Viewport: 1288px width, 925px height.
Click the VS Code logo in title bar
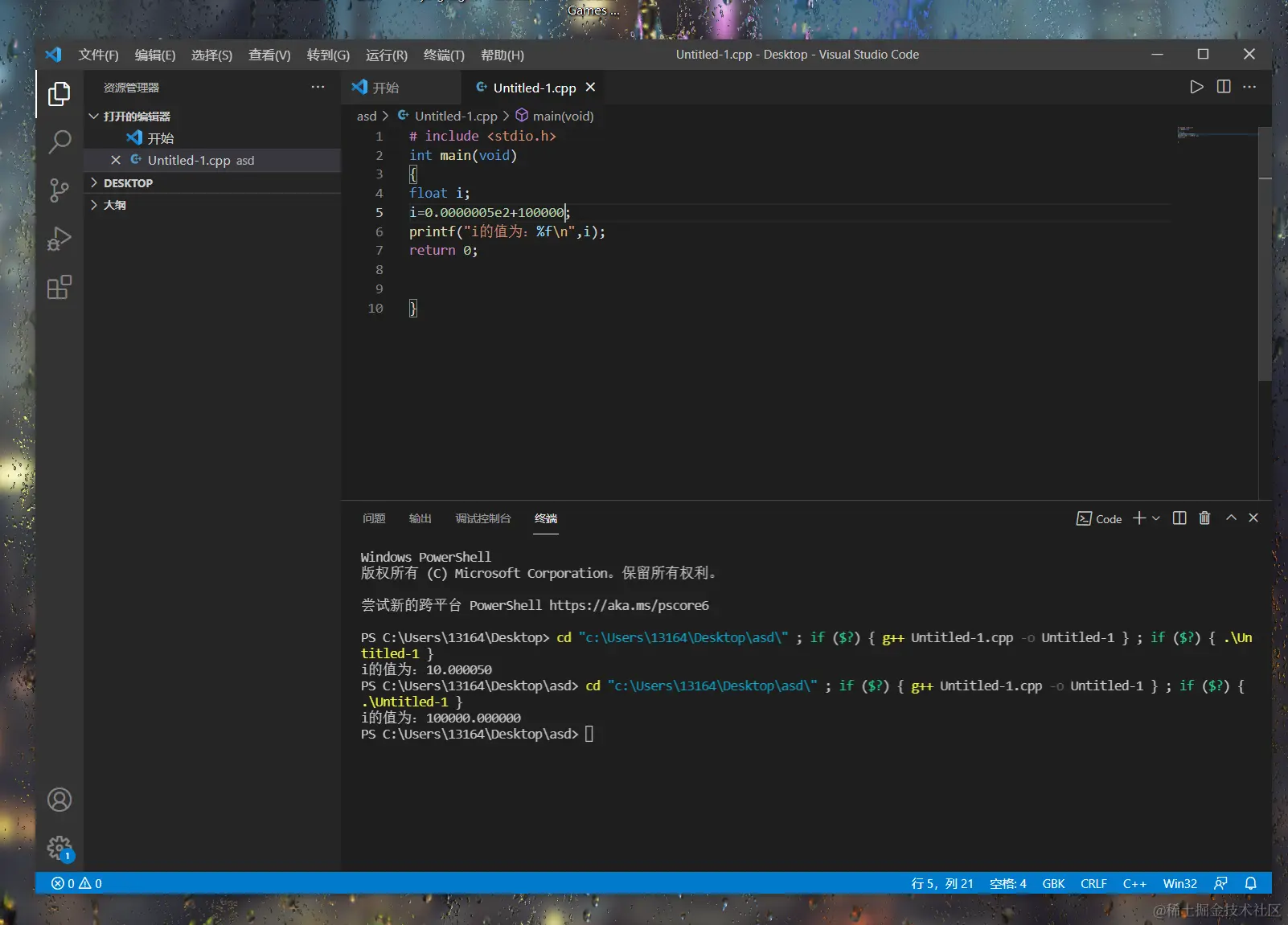(53, 55)
